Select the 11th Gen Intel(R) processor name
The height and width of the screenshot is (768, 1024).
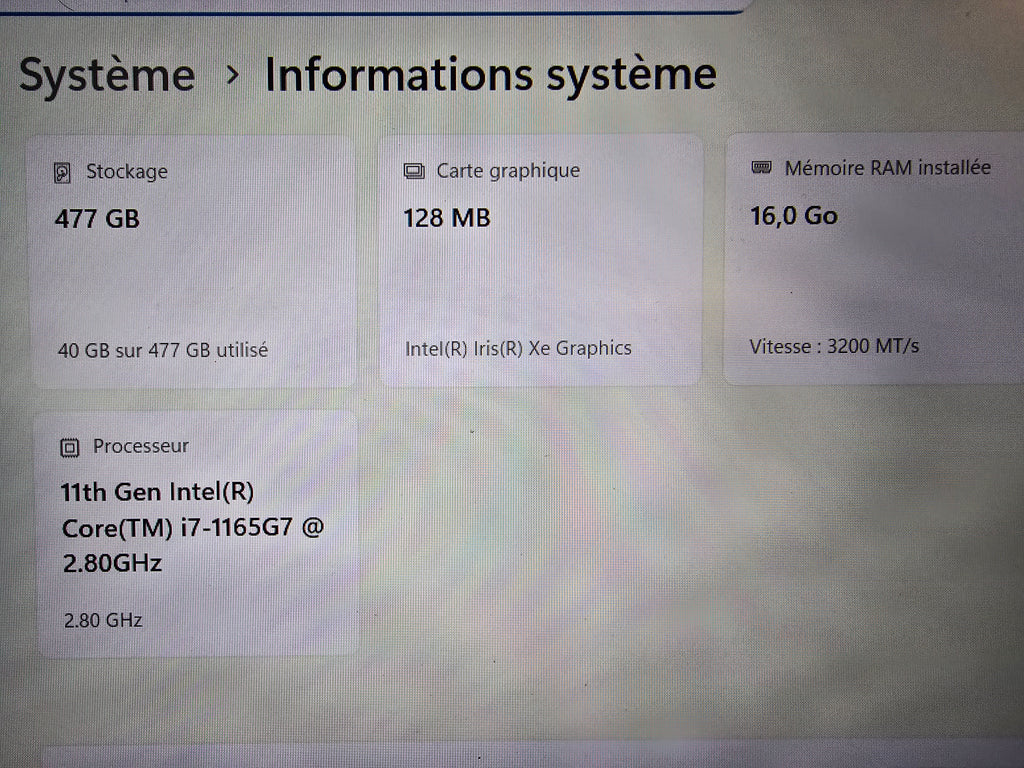click(192, 528)
